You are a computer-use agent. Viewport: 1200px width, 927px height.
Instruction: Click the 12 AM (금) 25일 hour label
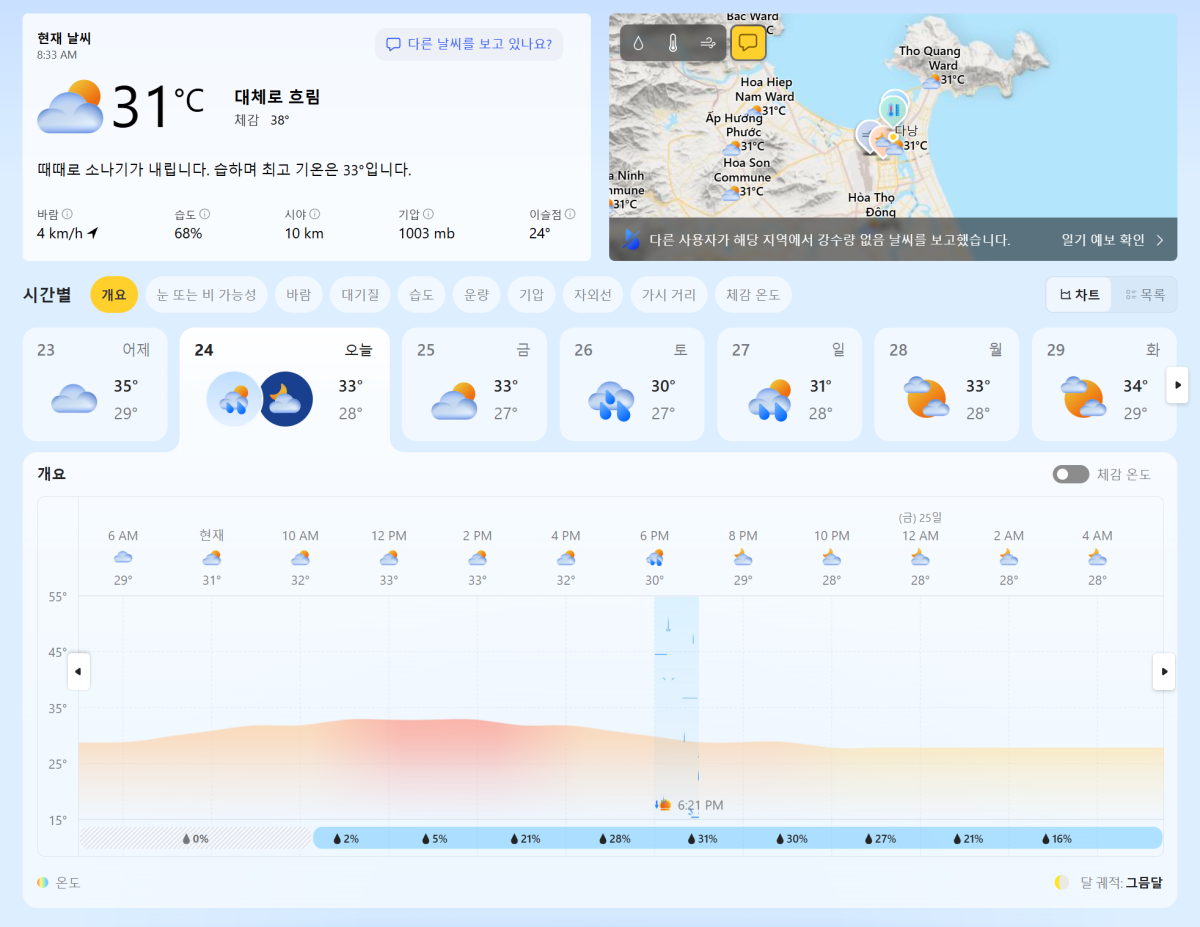coord(920,536)
